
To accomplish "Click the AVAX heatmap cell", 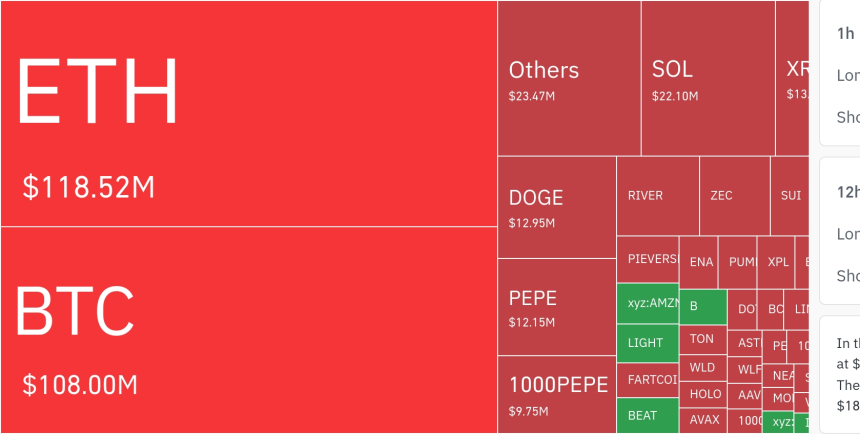I will tap(703, 420).
